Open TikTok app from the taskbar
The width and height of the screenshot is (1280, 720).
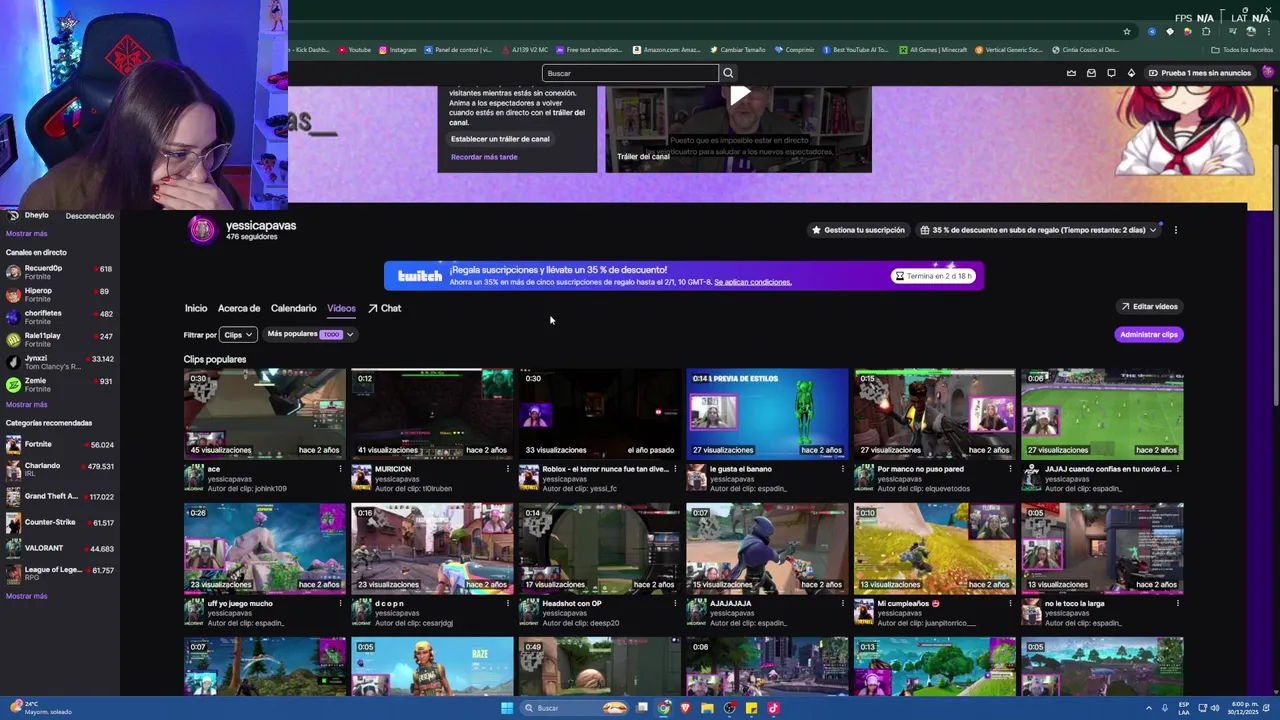[773, 708]
